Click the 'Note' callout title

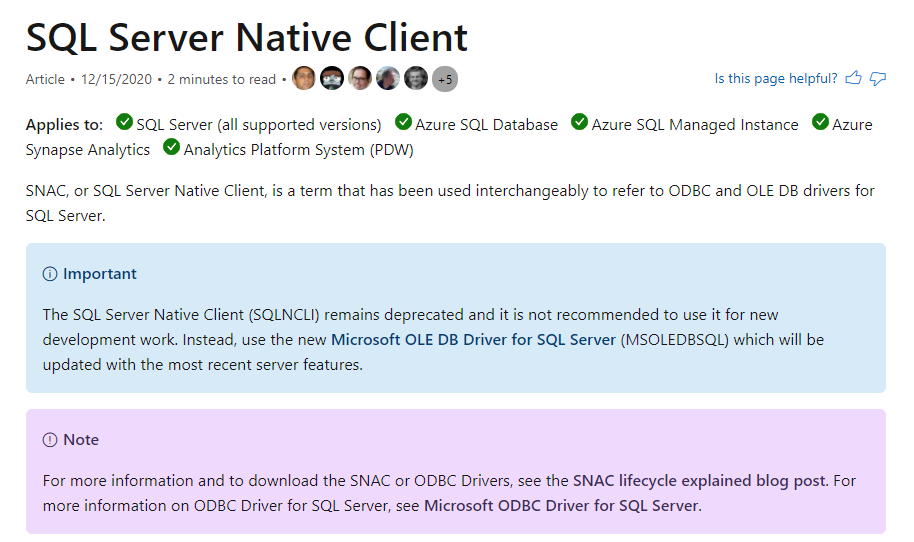[x=81, y=440]
